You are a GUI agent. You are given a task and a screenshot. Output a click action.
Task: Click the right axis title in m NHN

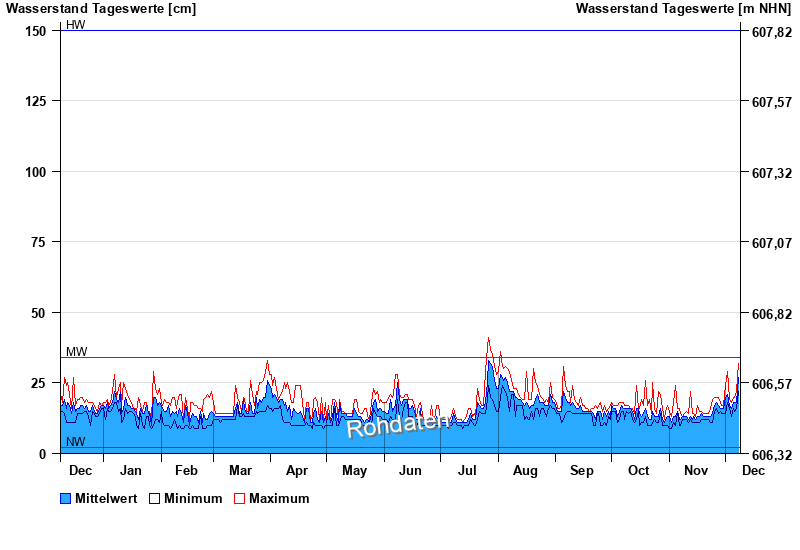[x=684, y=9]
